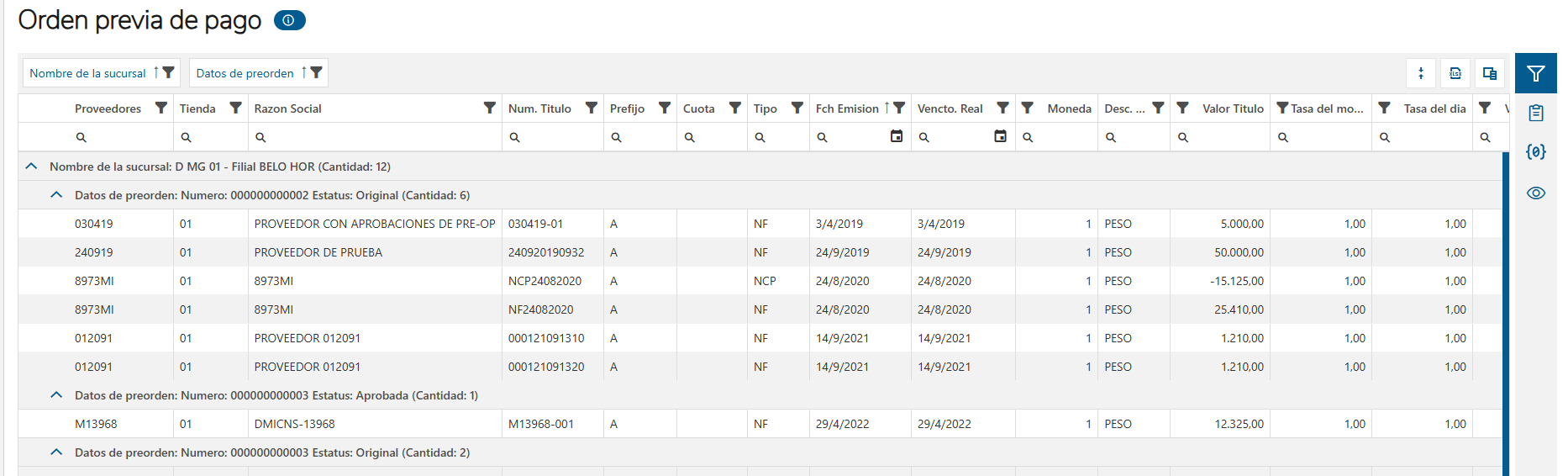Sort by the Valor Titulo column header
The width and height of the screenshot is (1568, 476).
click(x=1232, y=108)
